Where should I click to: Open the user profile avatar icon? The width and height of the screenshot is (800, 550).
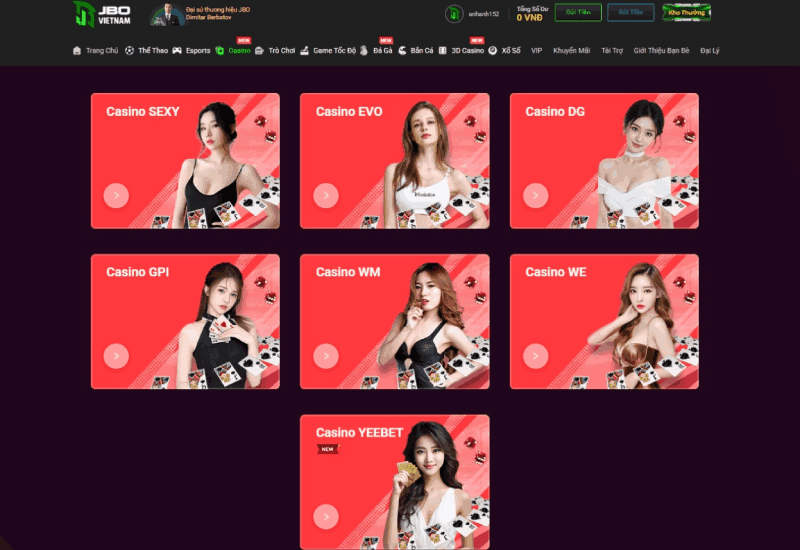click(x=453, y=13)
